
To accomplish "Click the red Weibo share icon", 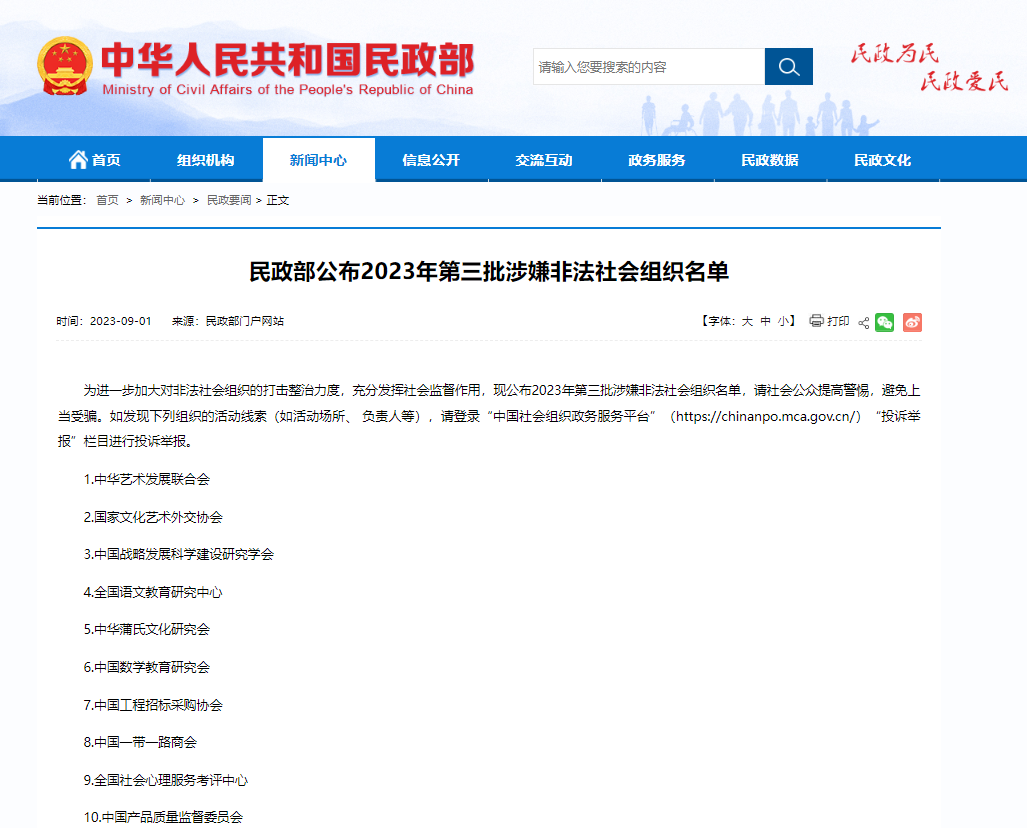I will pos(911,322).
